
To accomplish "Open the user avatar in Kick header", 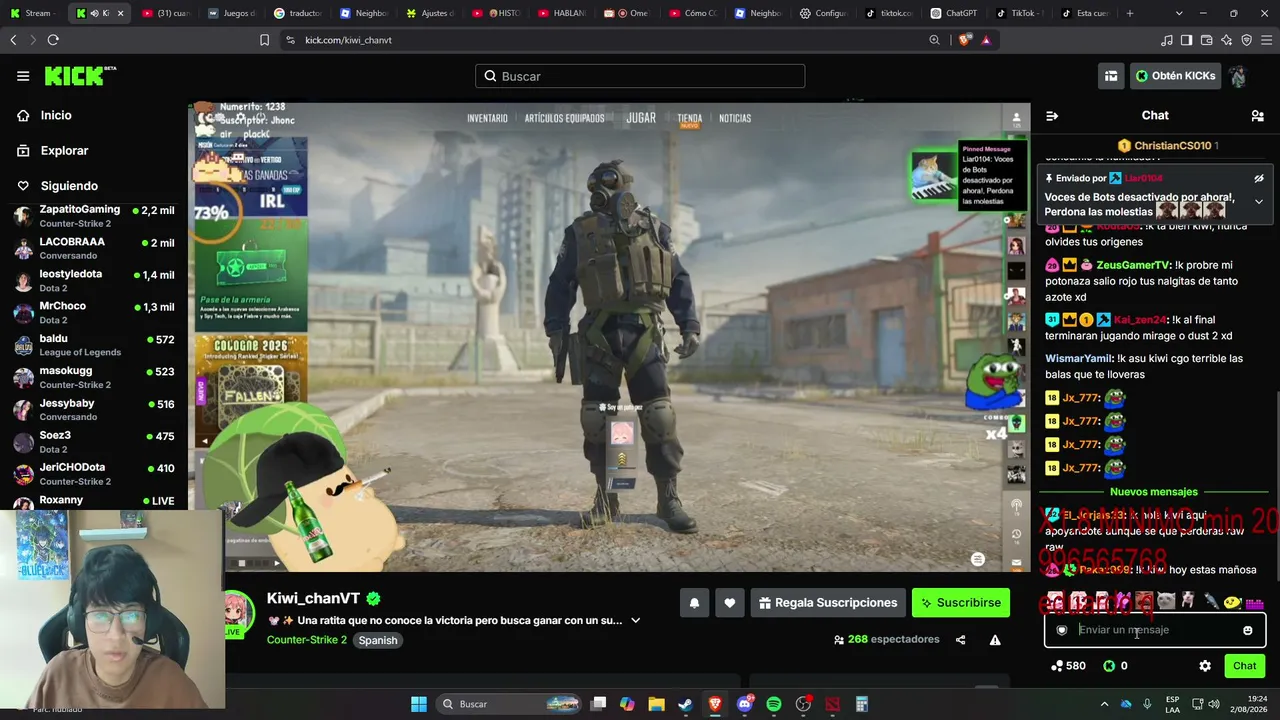I will 1238,76.
